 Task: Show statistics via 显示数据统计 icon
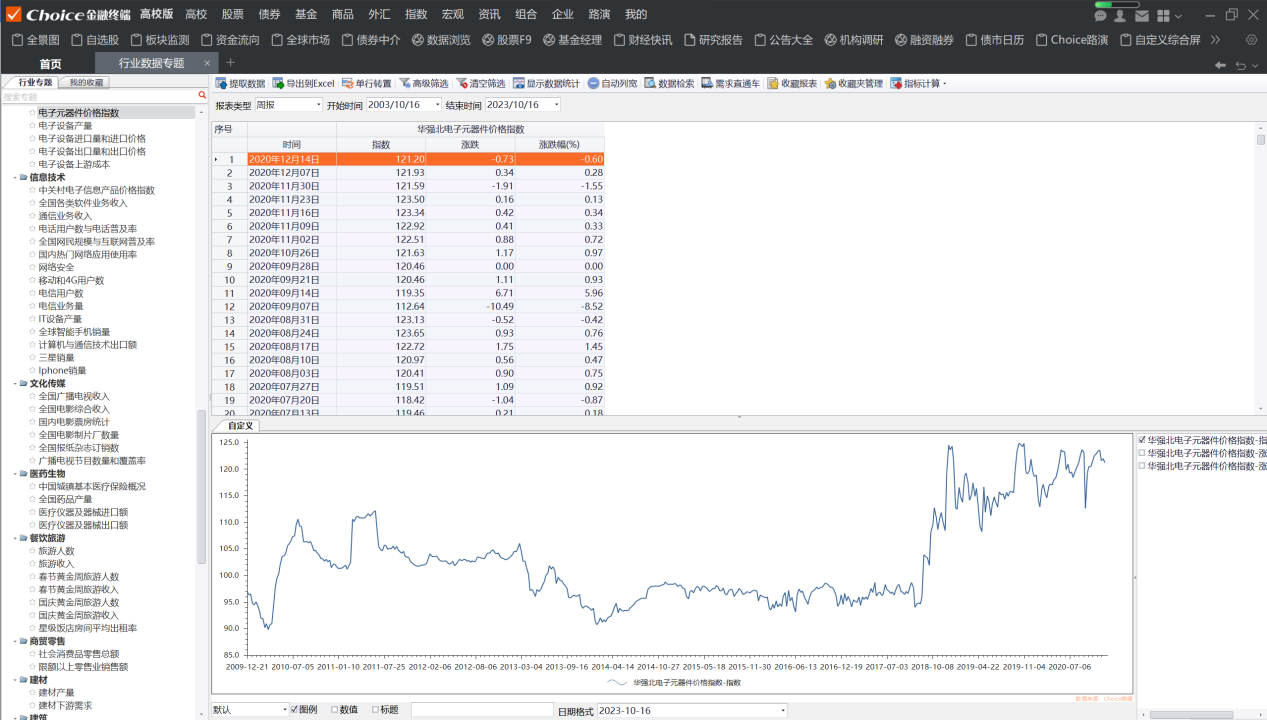[x=519, y=84]
